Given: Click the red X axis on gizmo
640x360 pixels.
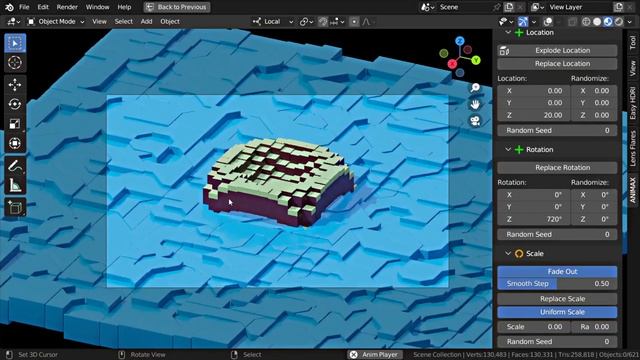Looking at the screenshot, I should coord(452,64).
